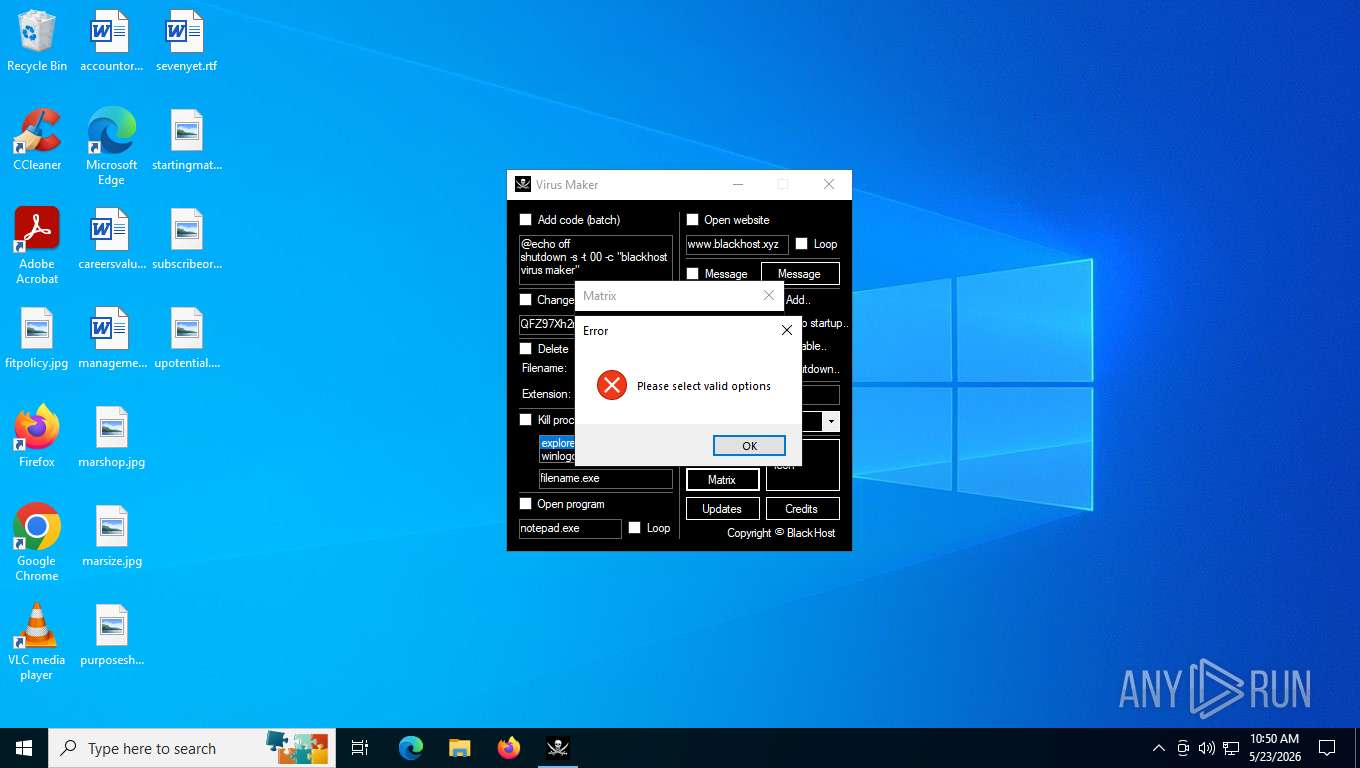Viewport: 1360px width, 768px height.
Task: Click the Copyright BlackHost text
Action: (781, 533)
